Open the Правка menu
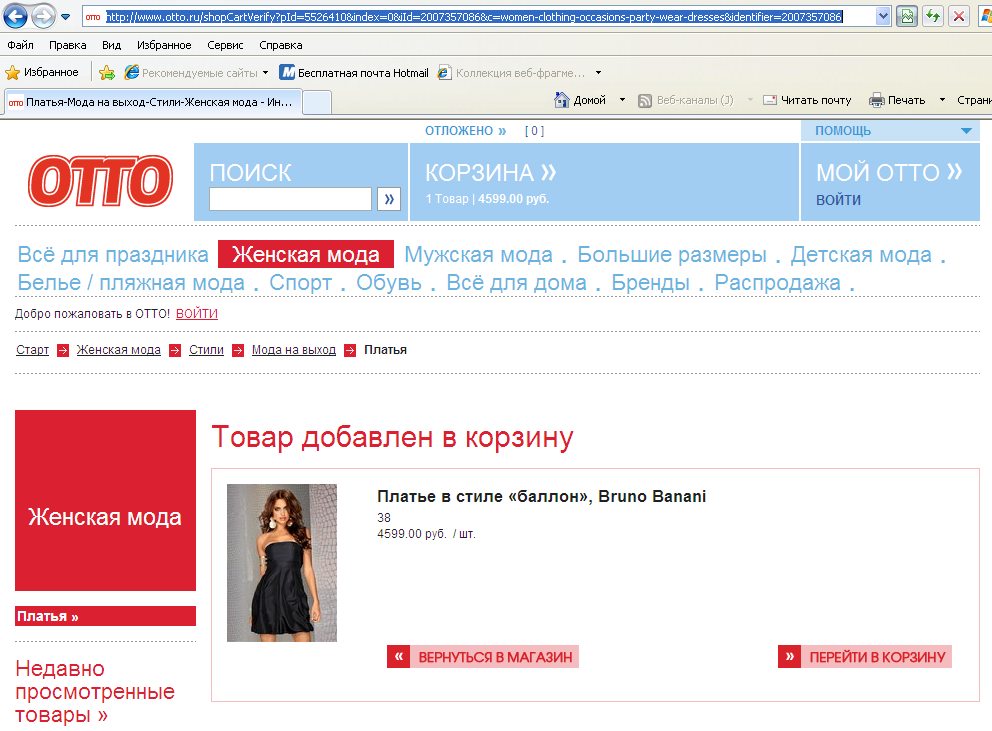The image size is (992, 731). (68, 45)
